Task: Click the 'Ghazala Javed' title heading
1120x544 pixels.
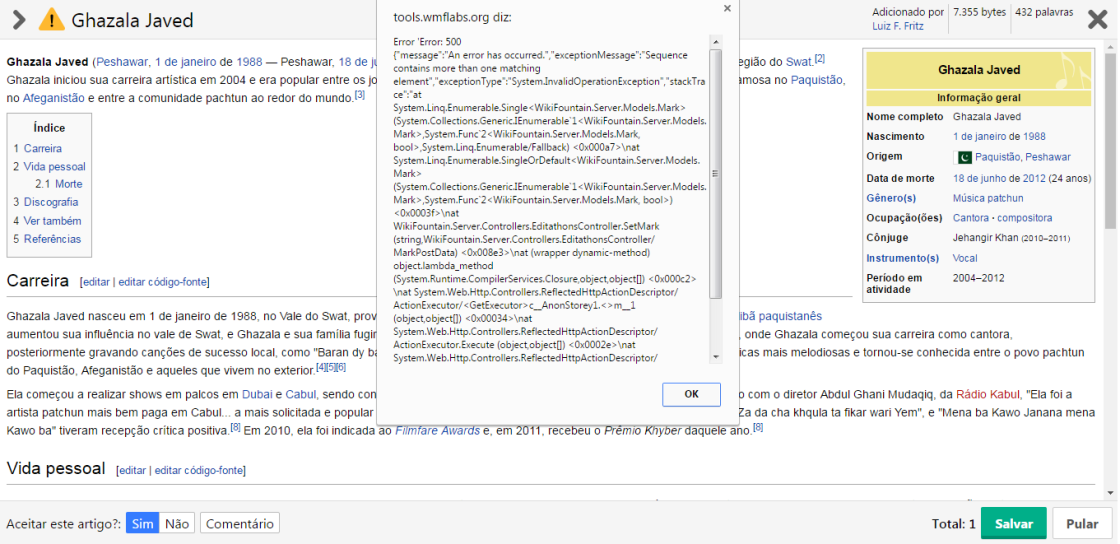Action: [x=132, y=20]
